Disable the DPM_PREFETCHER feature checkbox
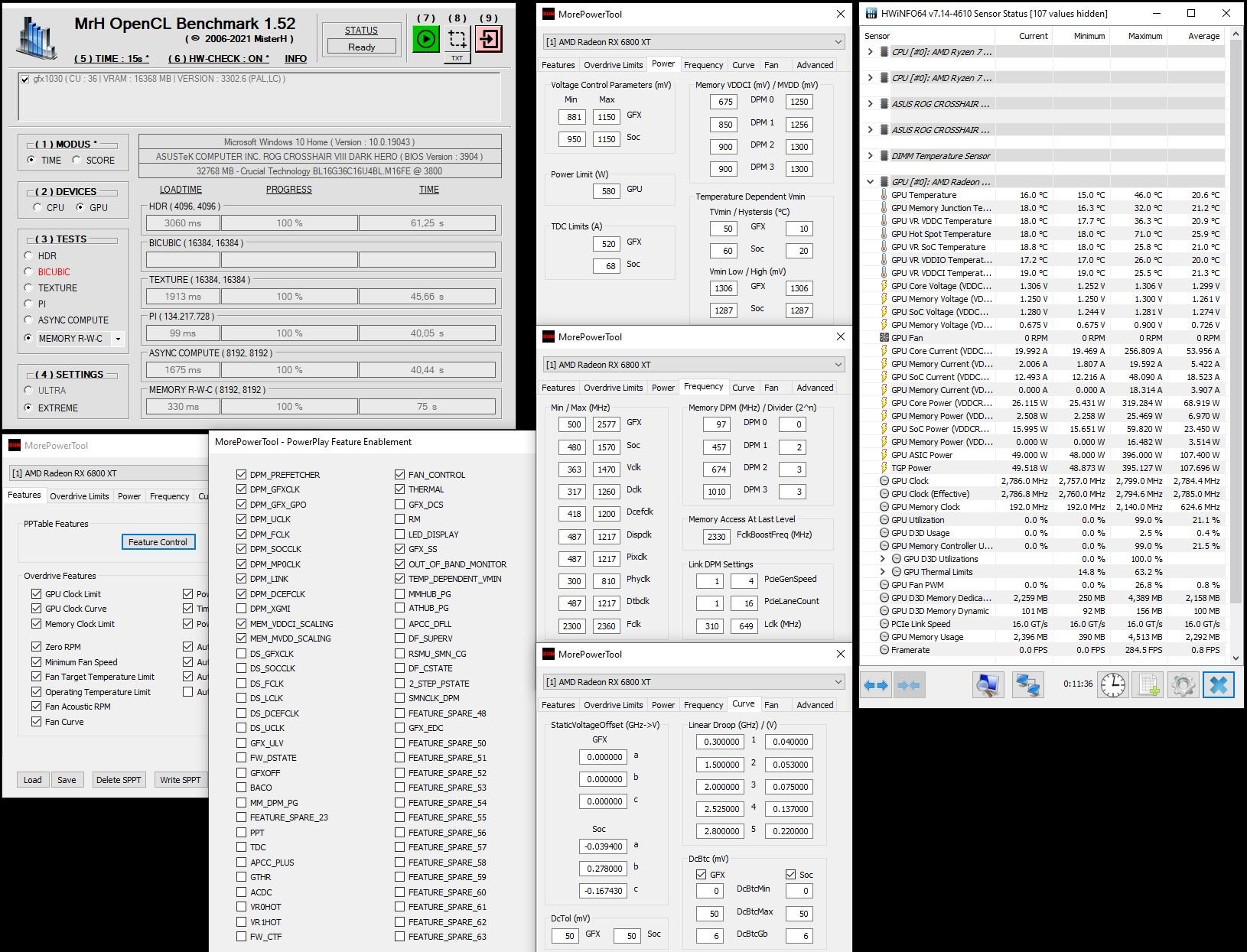This screenshot has width=1247, height=952. 242,475
